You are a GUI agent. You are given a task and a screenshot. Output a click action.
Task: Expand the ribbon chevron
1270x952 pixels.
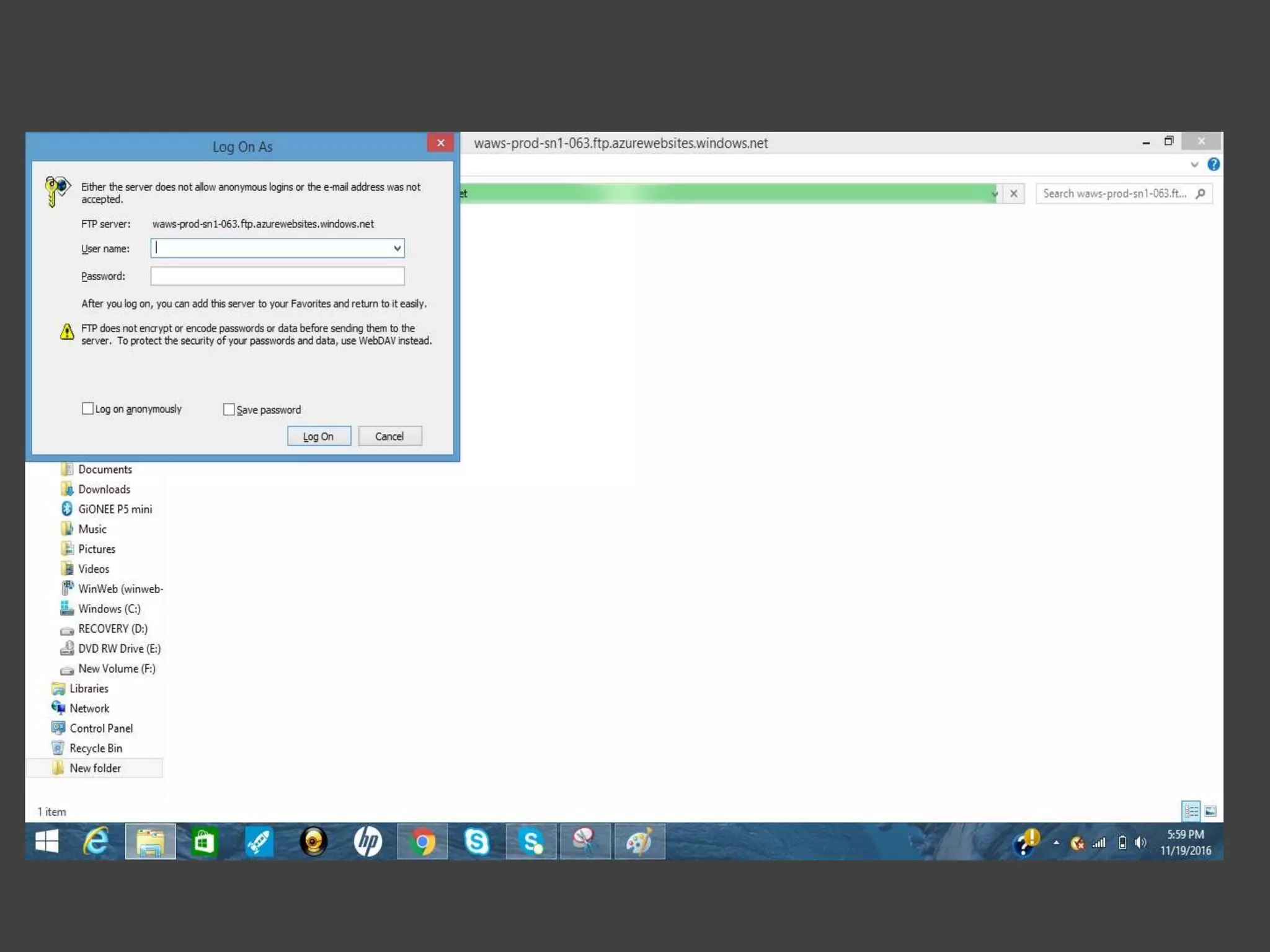pos(1194,164)
